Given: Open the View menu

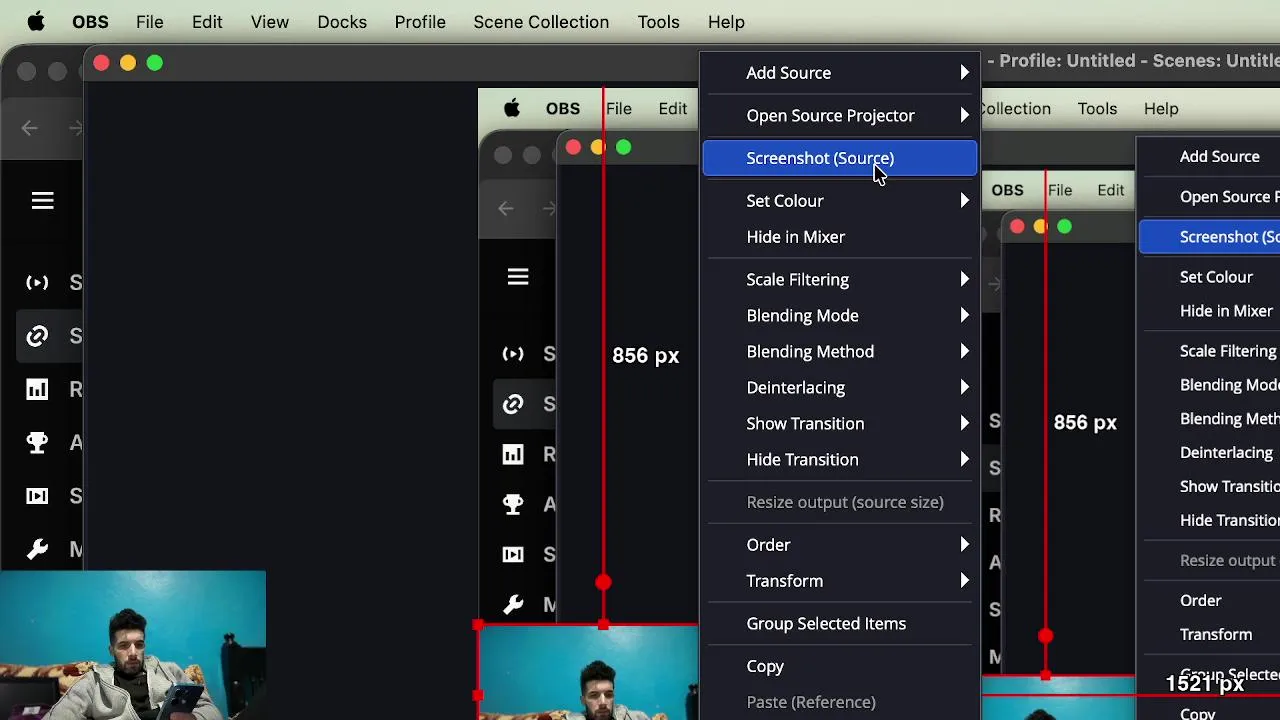Looking at the screenshot, I should coord(270,22).
